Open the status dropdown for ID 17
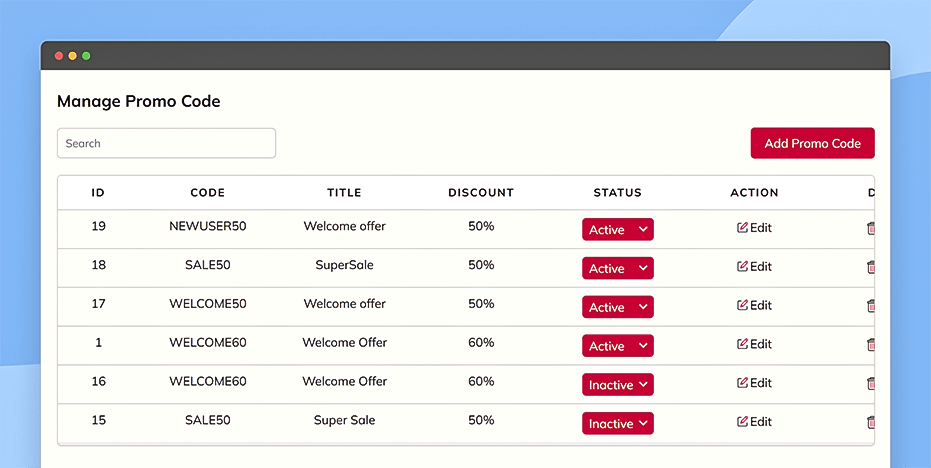The height and width of the screenshot is (468, 931). pos(618,307)
